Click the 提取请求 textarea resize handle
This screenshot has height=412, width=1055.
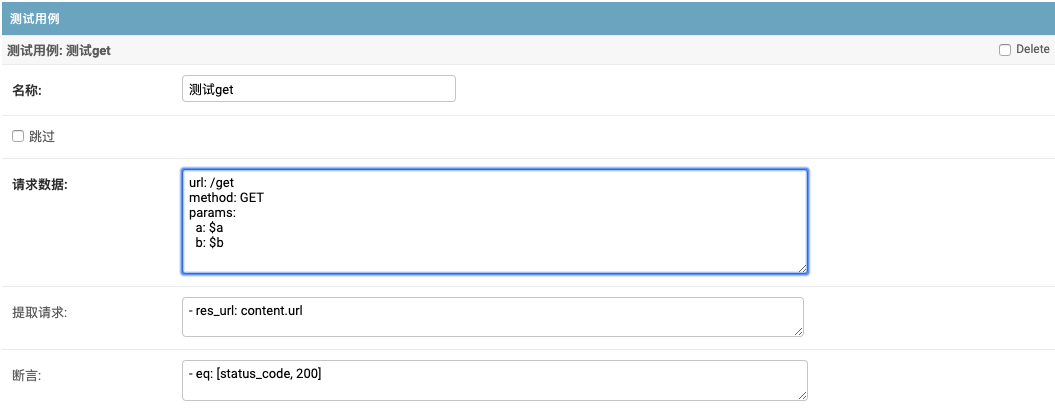(x=798, y=331)
